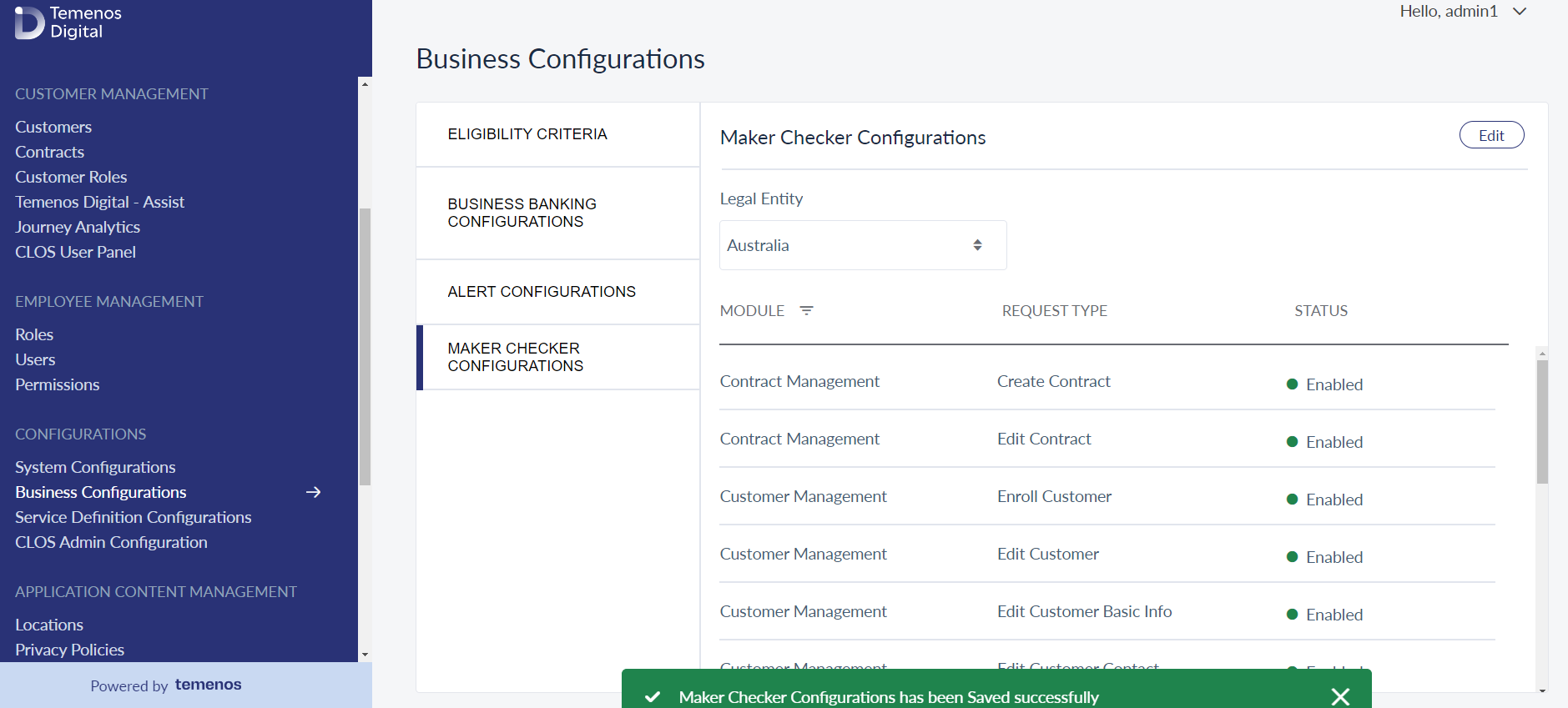Click the table scroll down arrow
Image resolution: width=1568 pixels, height=708 pixels.
click(1542, 690)
